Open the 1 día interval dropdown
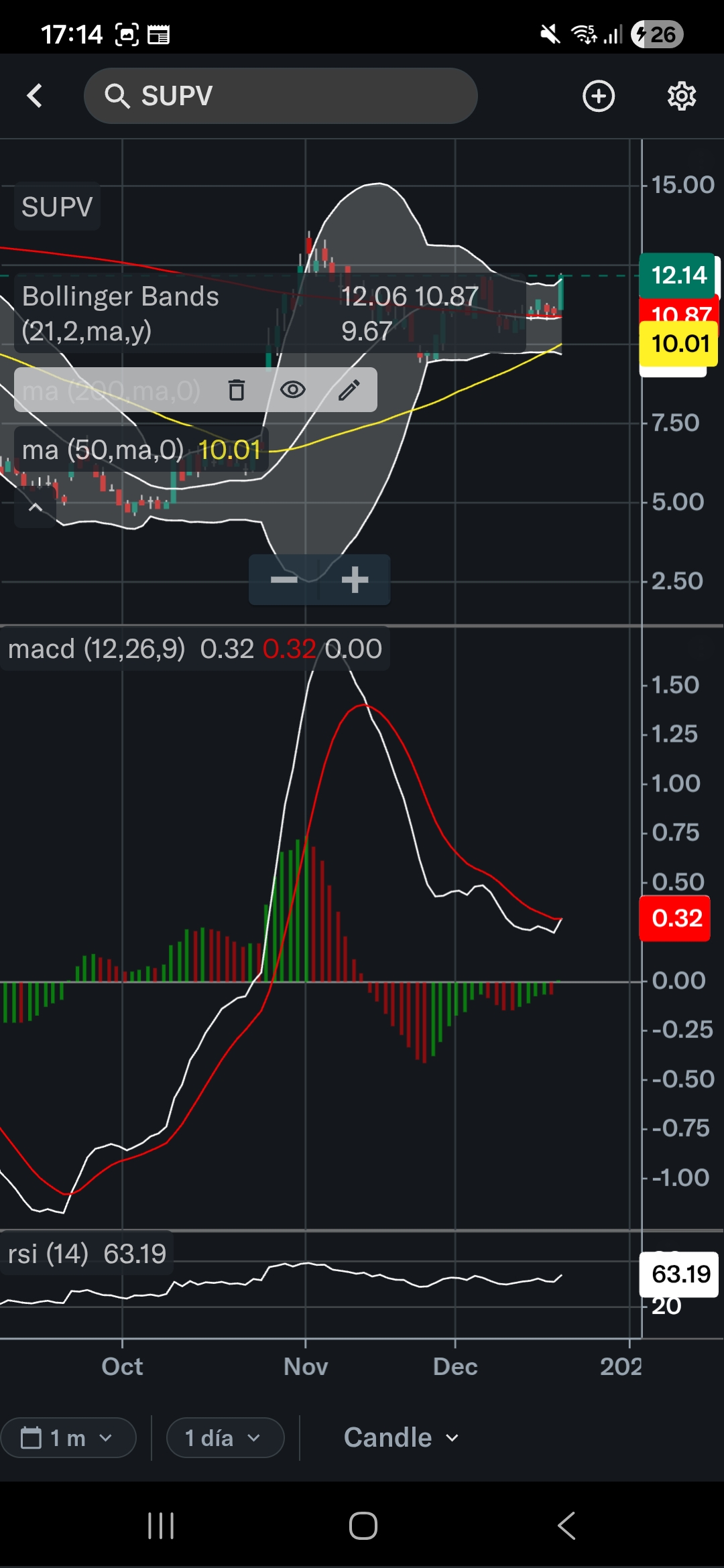The height and width of the screenshot is (1568, 724). click(225, 1438)
